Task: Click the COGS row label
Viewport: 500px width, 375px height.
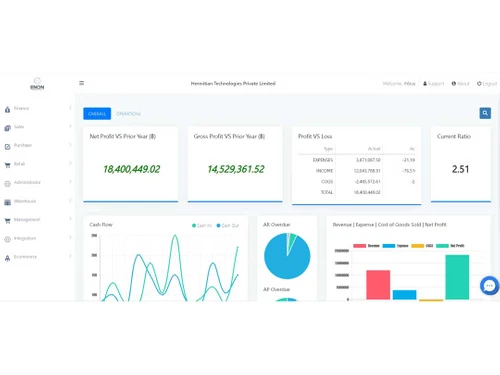Action: tap(327, 182)
